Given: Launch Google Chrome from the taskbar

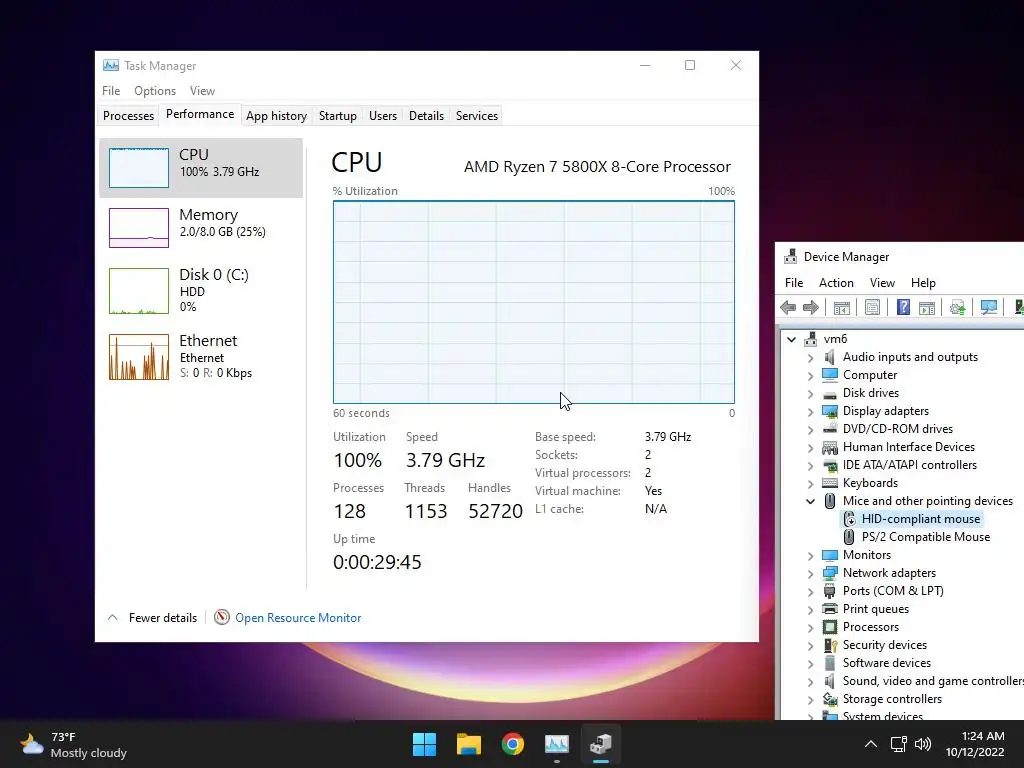Looking at the screenshot, I should click(x=513, y=744).
